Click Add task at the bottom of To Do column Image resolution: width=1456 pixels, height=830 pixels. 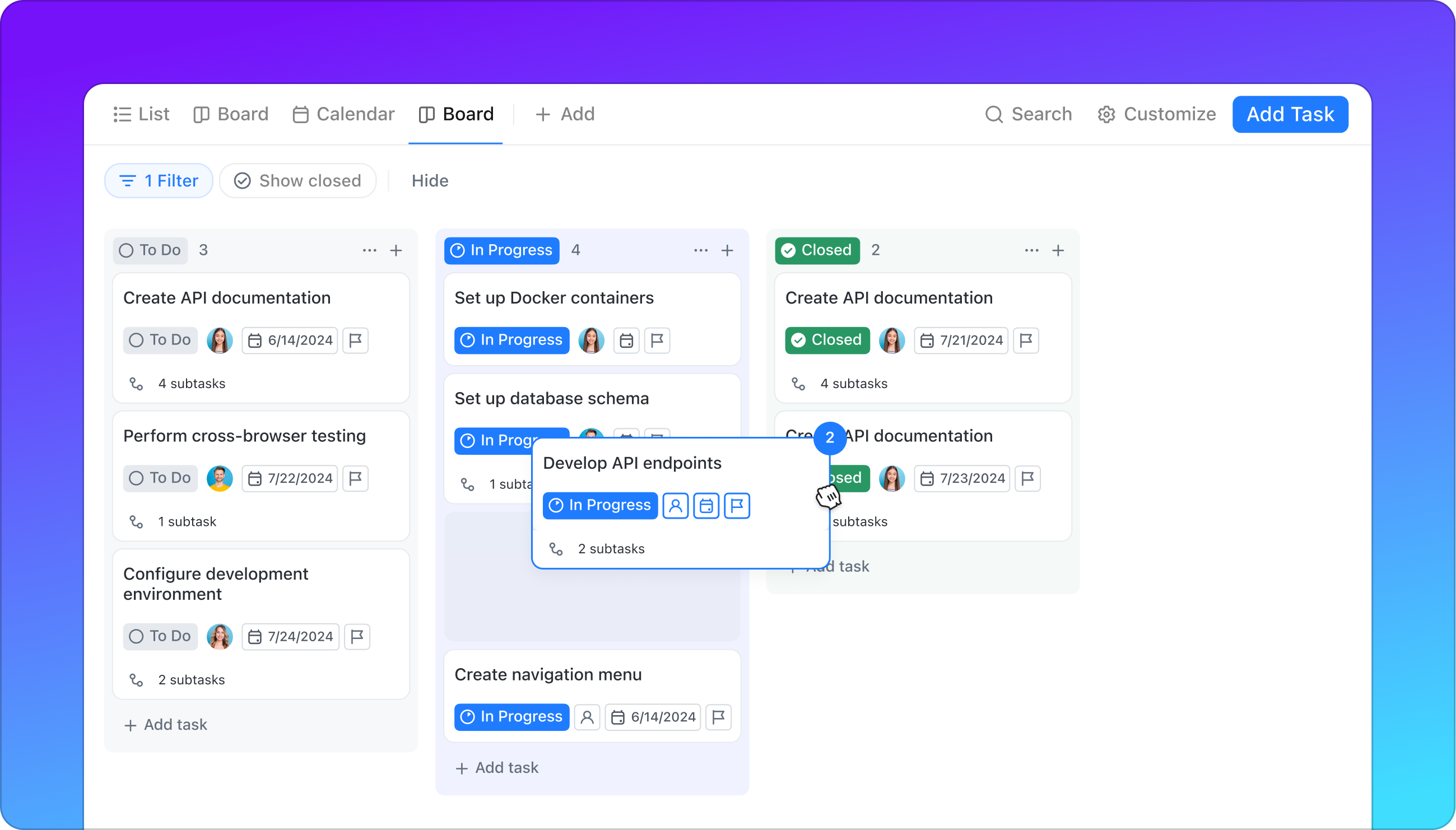[x=165, y=725]
